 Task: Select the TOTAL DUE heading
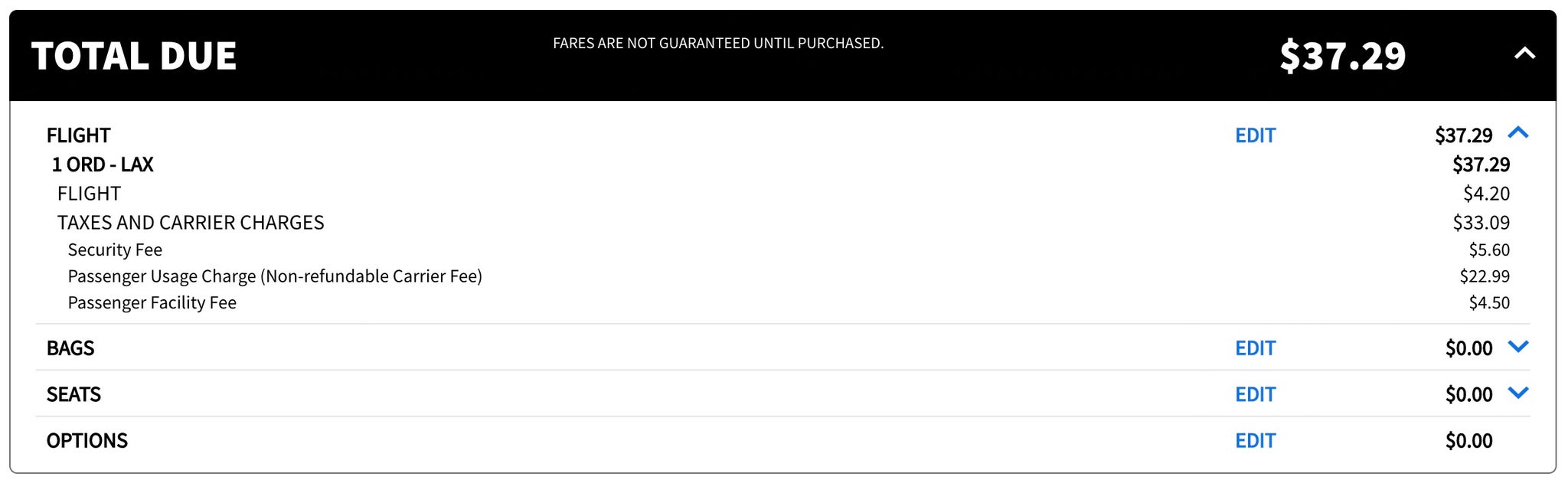(133, 54)
